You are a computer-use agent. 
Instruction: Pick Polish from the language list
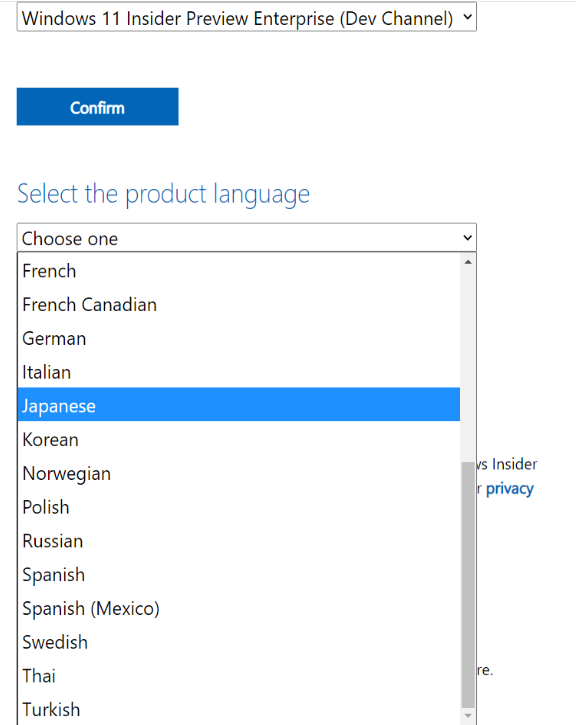click(x=239, y=507)
